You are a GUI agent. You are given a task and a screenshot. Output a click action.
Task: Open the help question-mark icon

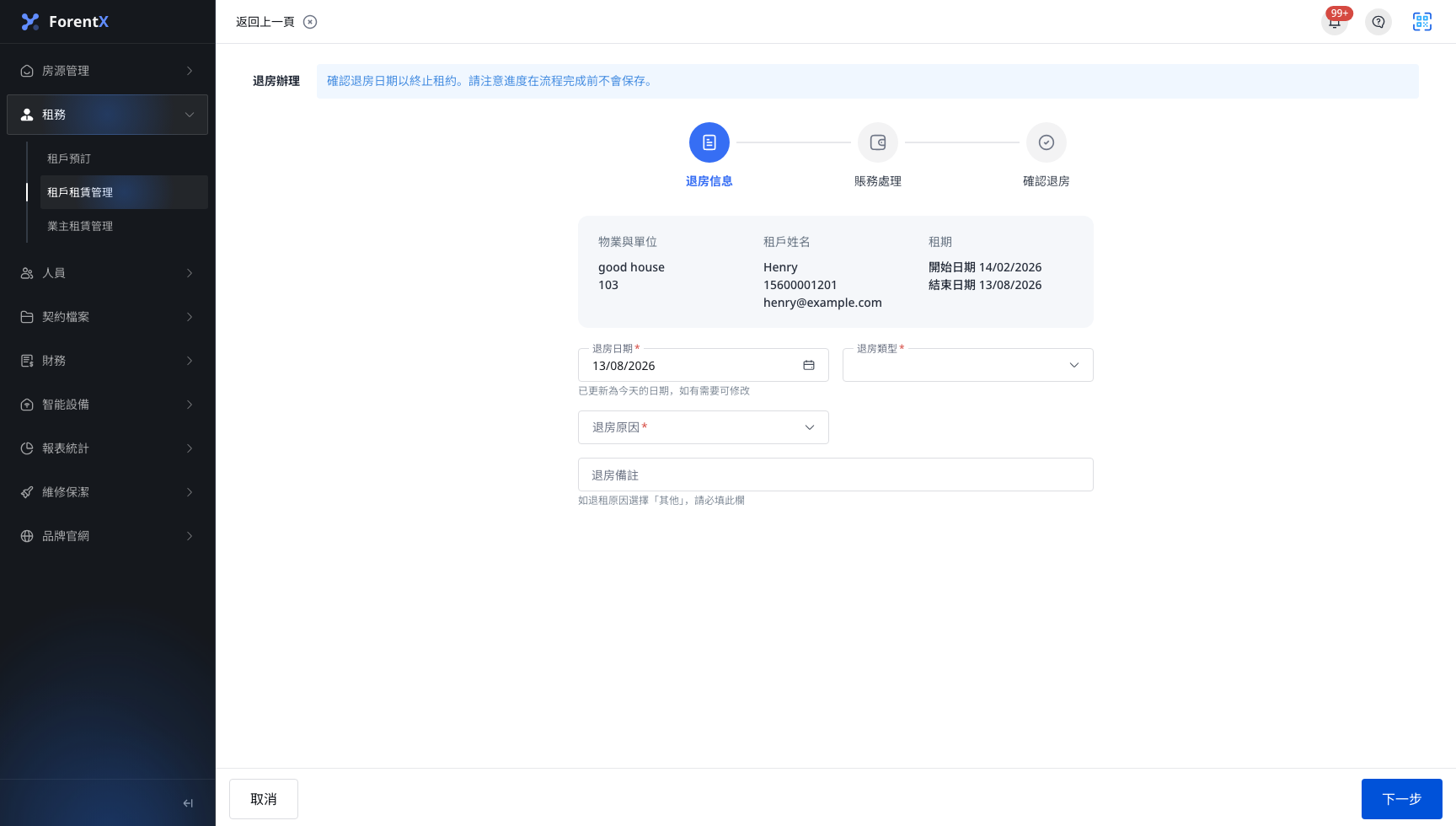(1378, 22)
